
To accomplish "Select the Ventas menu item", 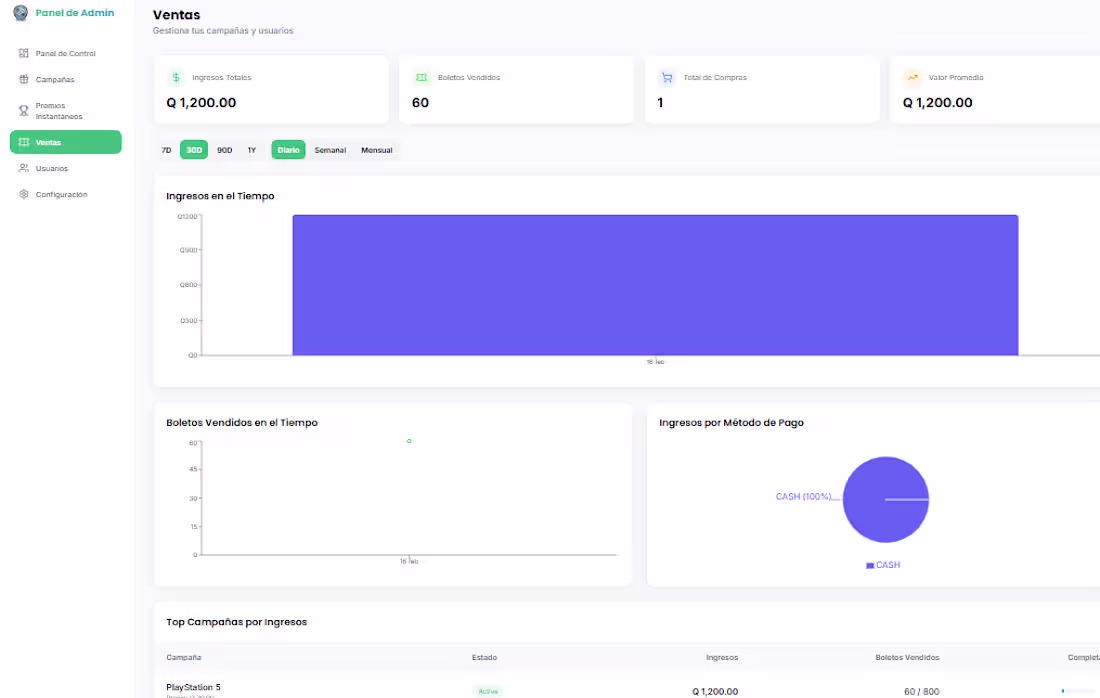I will [x=65, y=142].
